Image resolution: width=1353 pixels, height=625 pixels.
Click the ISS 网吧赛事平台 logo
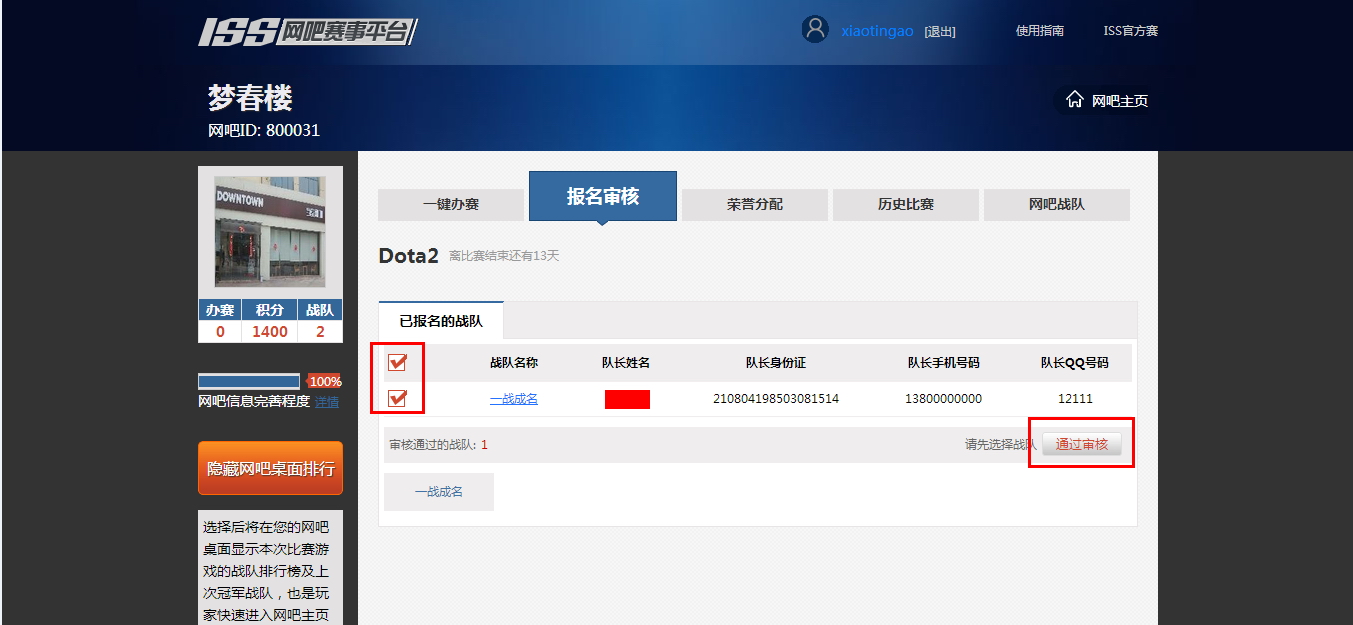point(307,32)
